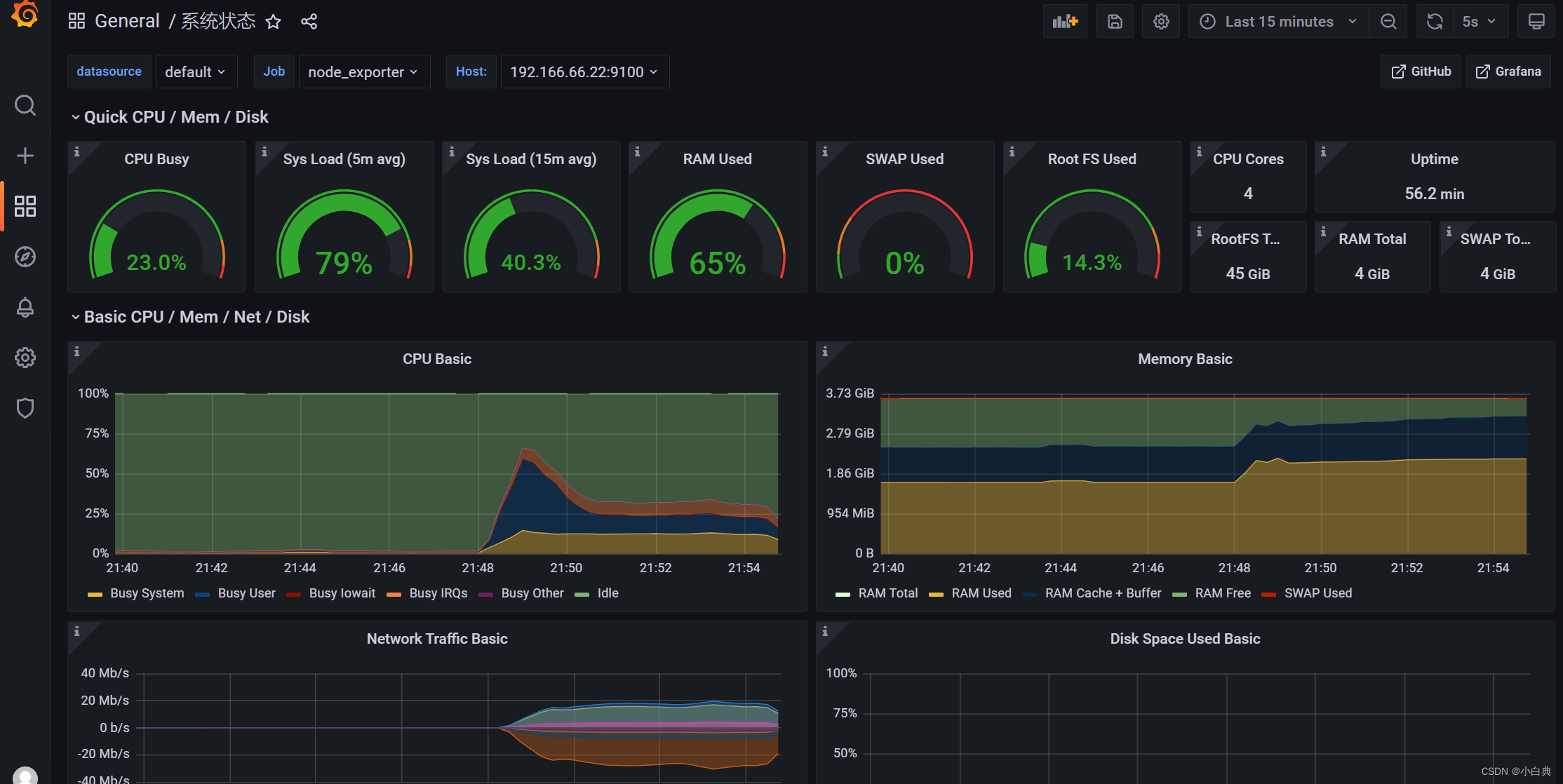
Task: Click the 系统状态 dashboard title
Action: click(218, 21)
